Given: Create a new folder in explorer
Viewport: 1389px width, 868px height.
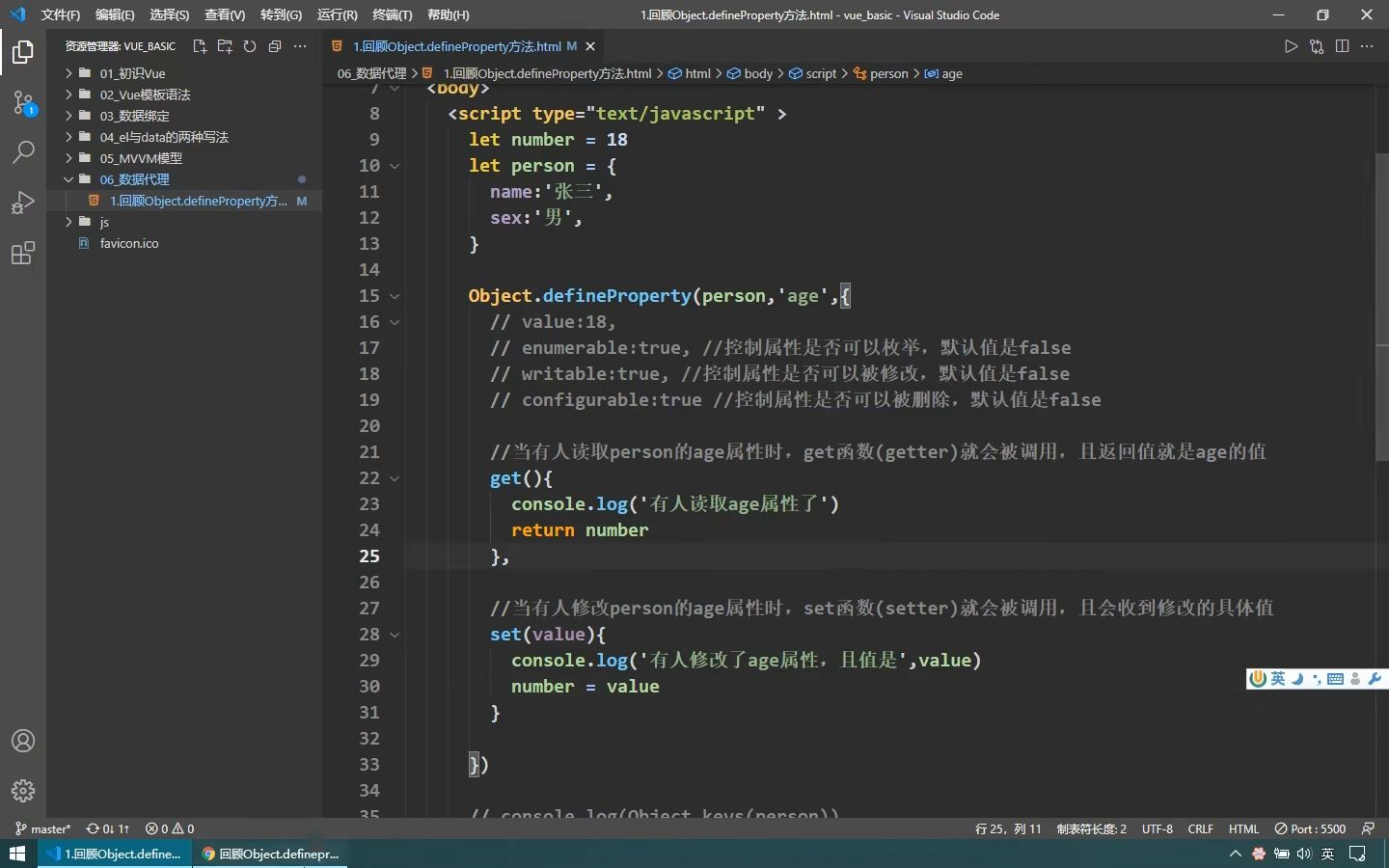Looking at the screenshot, I should coord(225,46).
